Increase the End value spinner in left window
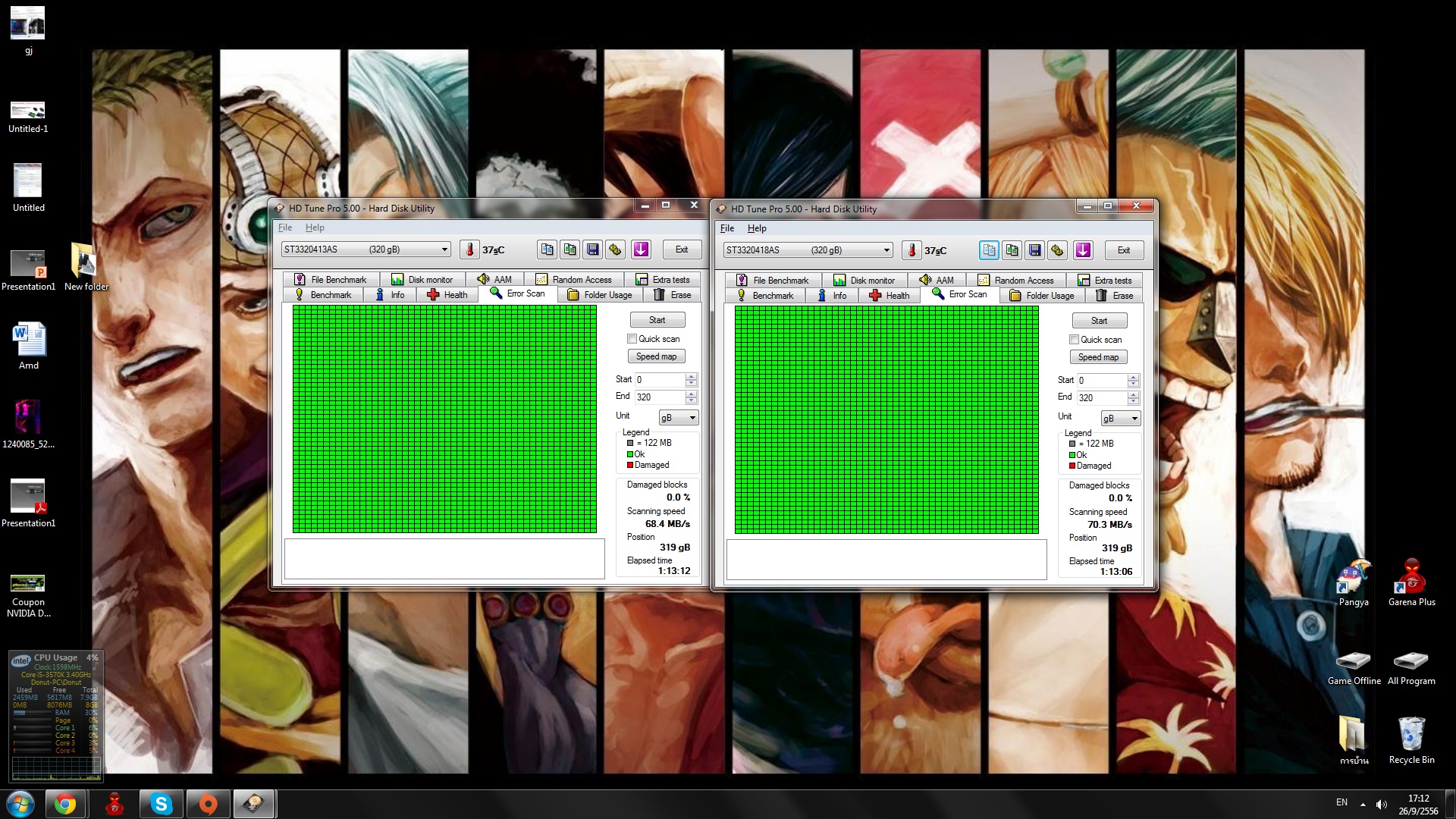 tap(691, 394)
